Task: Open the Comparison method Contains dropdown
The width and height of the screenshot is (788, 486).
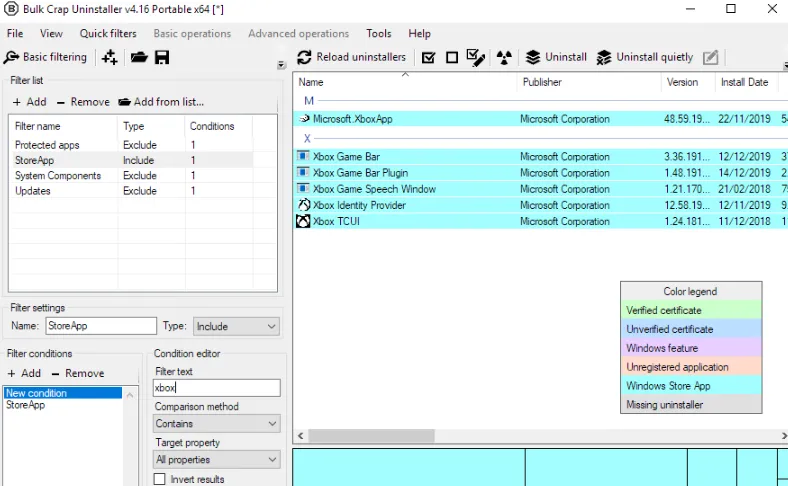Action: click(x=217, y=424)
